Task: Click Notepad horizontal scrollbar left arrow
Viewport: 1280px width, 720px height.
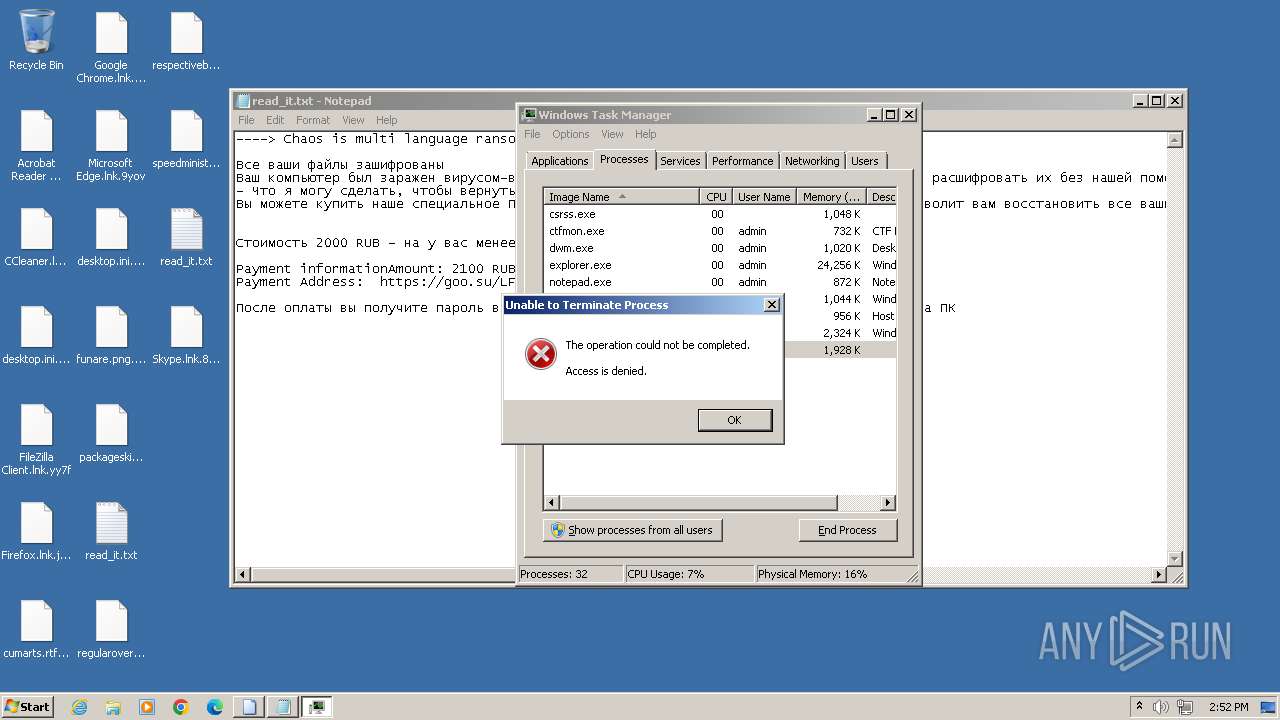Action: coord(242,575)
